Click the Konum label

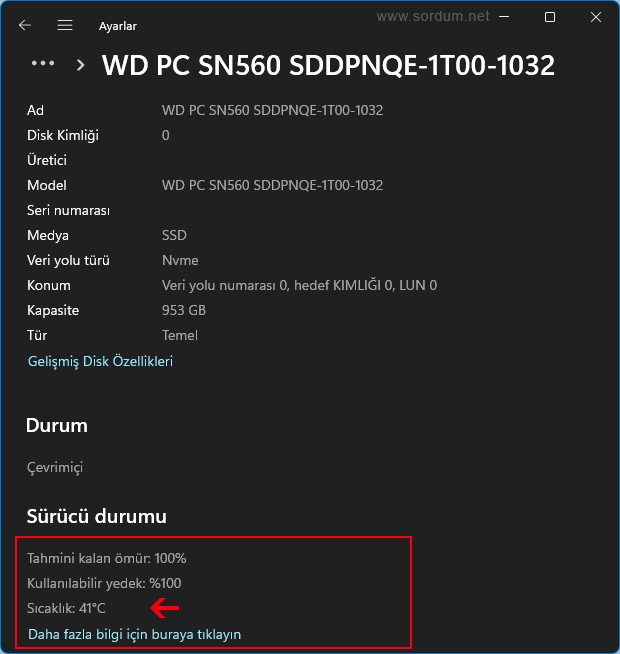point(49,285)
